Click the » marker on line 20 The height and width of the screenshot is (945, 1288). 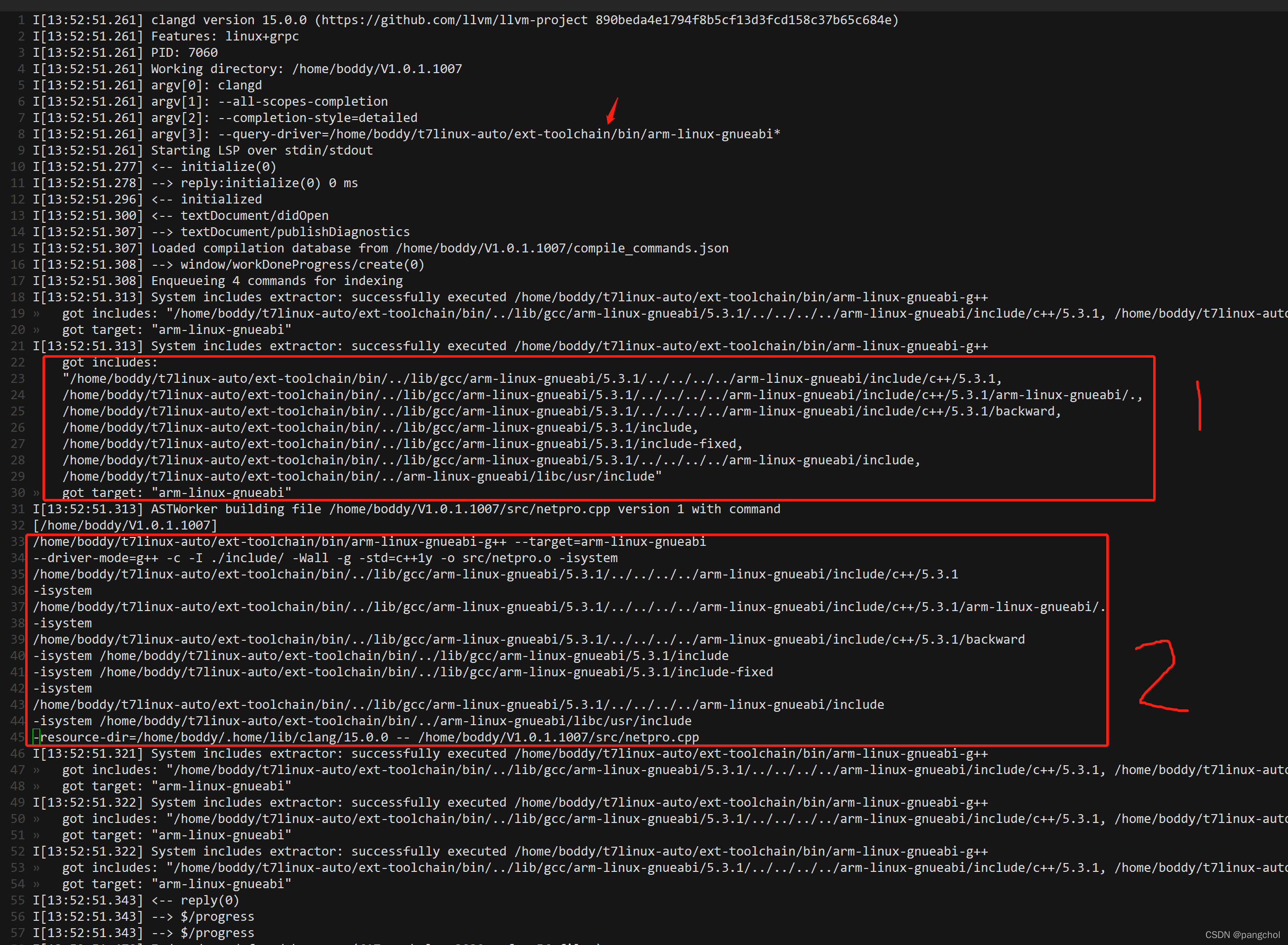pyautogui.click(x=37, y=330)
